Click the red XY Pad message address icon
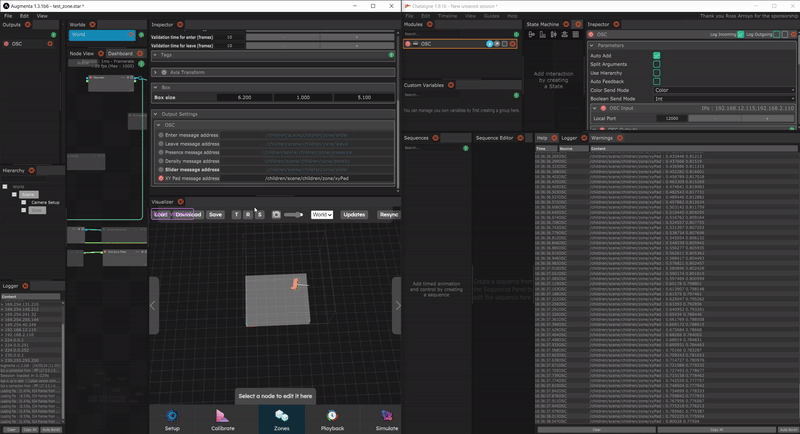 [160, 178]
